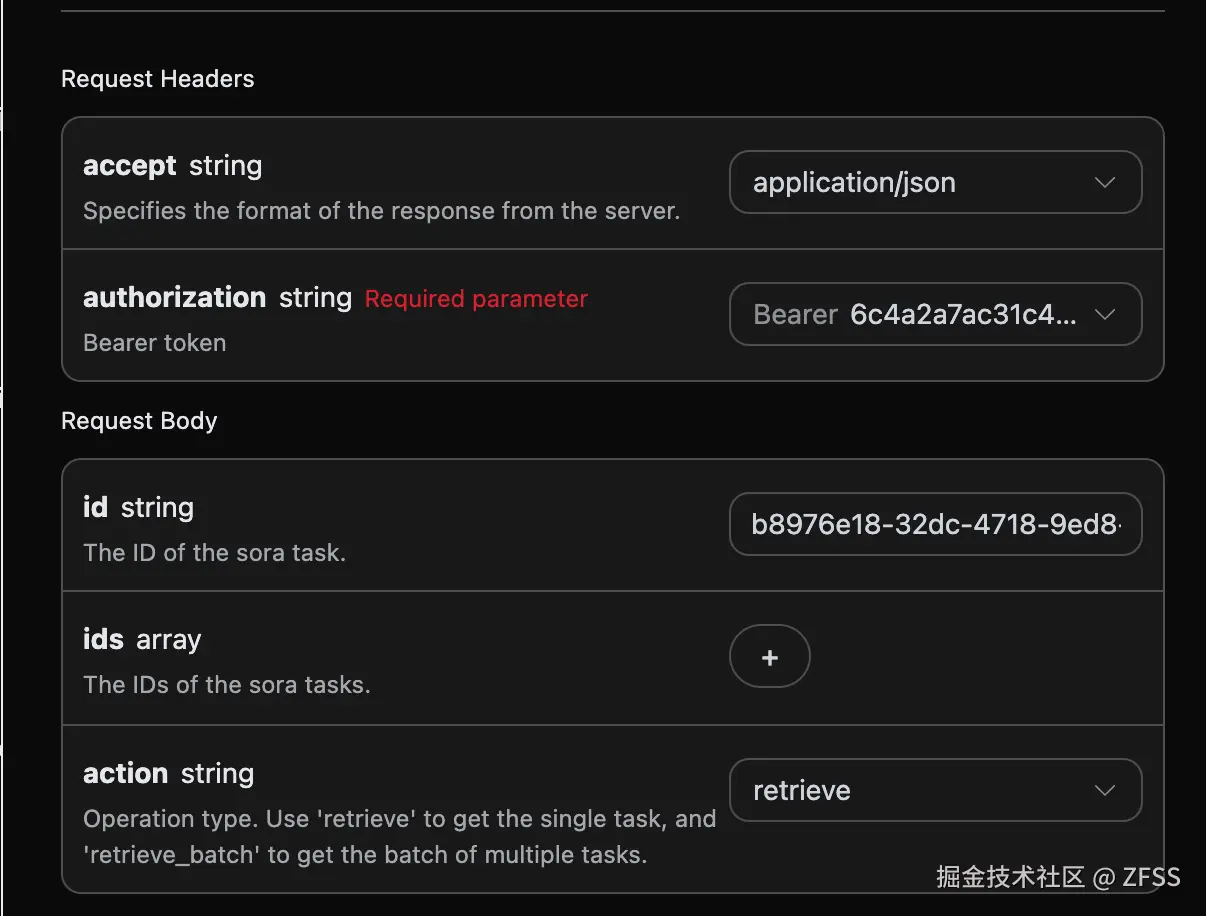Select the 'Request Headers' section heading
Screen dimensions: 1206x916
[x=158, y=79]
